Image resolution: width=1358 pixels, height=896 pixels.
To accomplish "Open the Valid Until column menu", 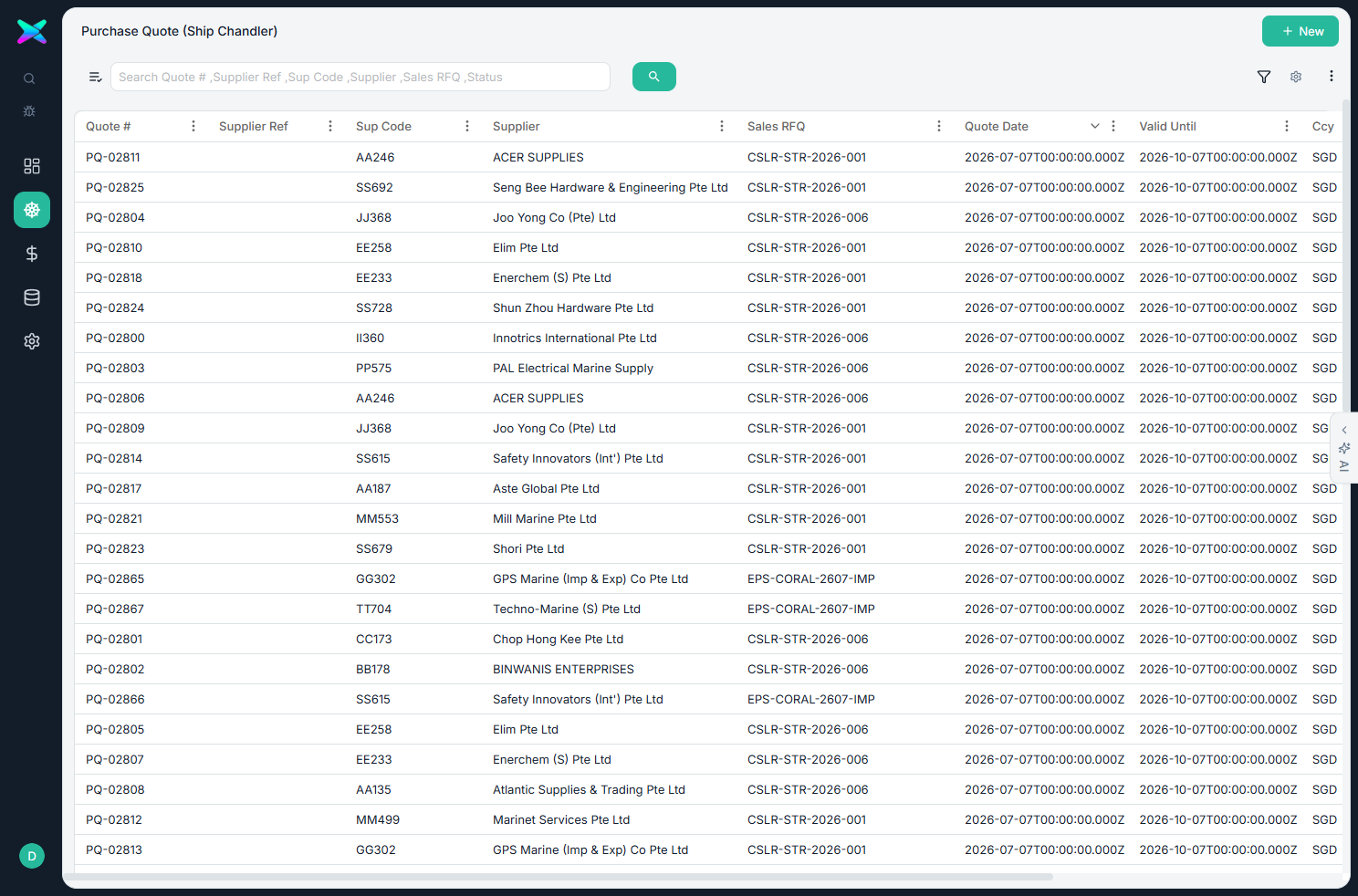I will tap(1287, 126).
